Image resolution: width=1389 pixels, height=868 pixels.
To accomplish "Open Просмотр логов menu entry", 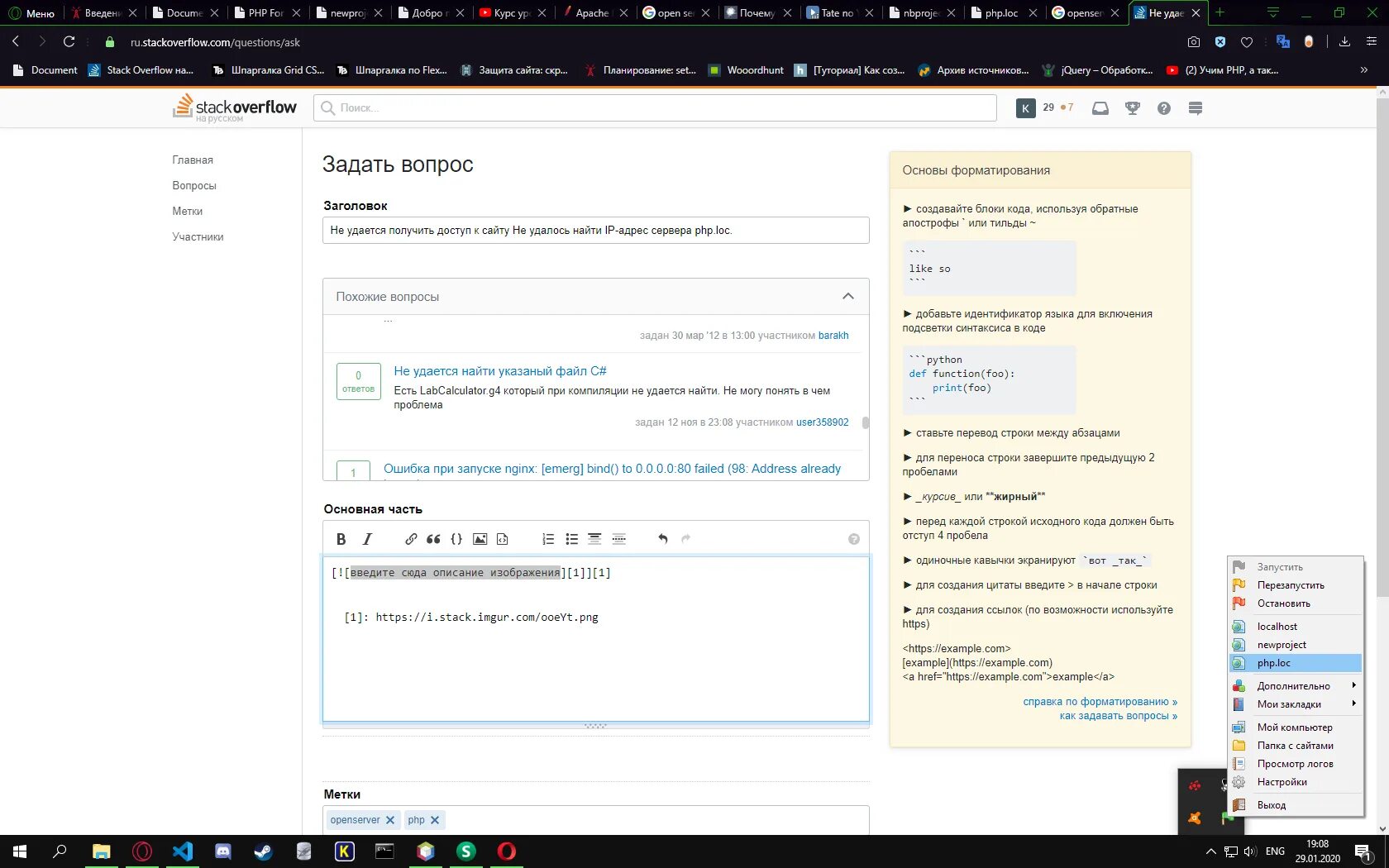I will (1295, 764).
